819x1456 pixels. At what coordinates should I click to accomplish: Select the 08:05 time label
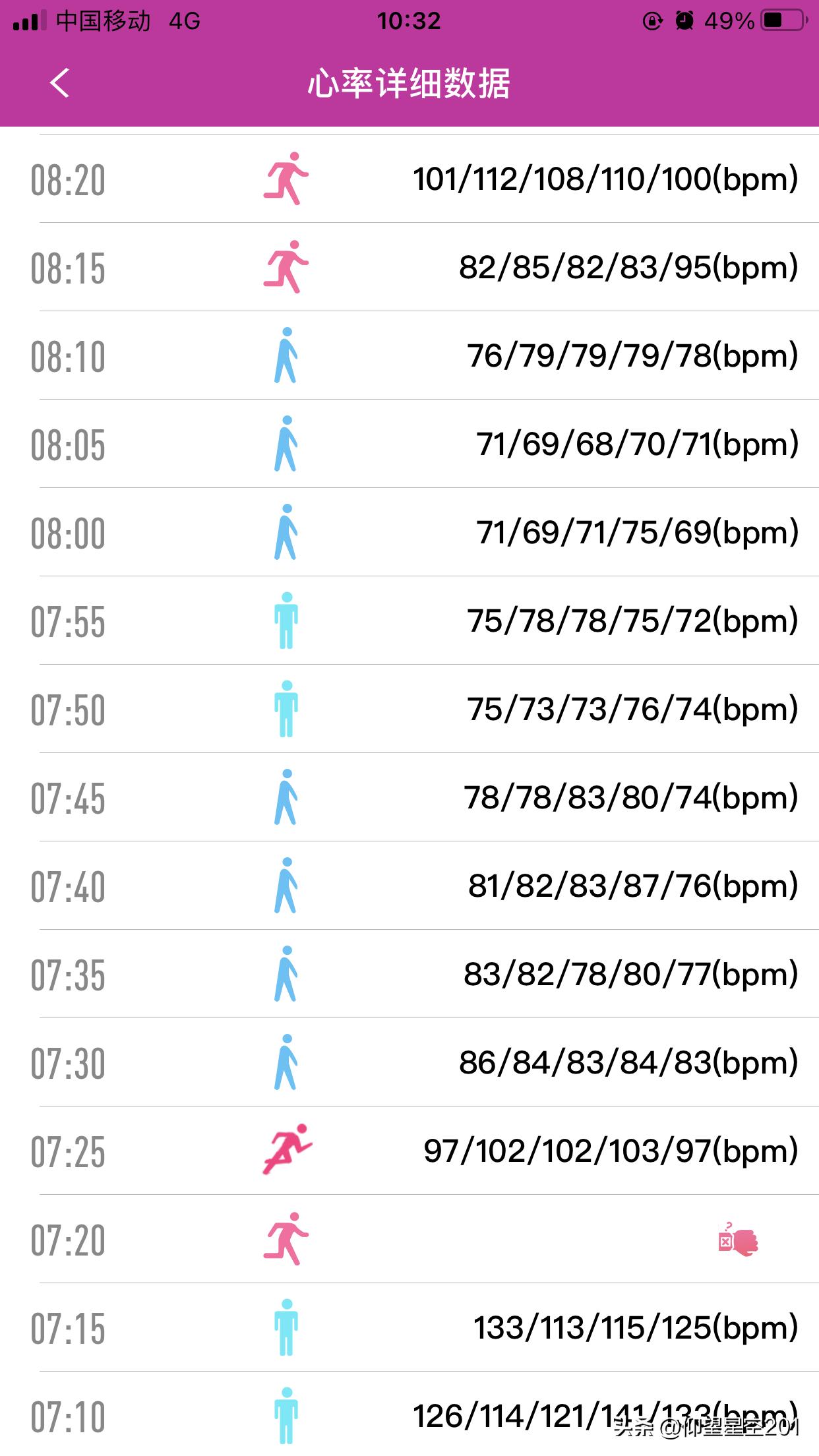point(68,445)
